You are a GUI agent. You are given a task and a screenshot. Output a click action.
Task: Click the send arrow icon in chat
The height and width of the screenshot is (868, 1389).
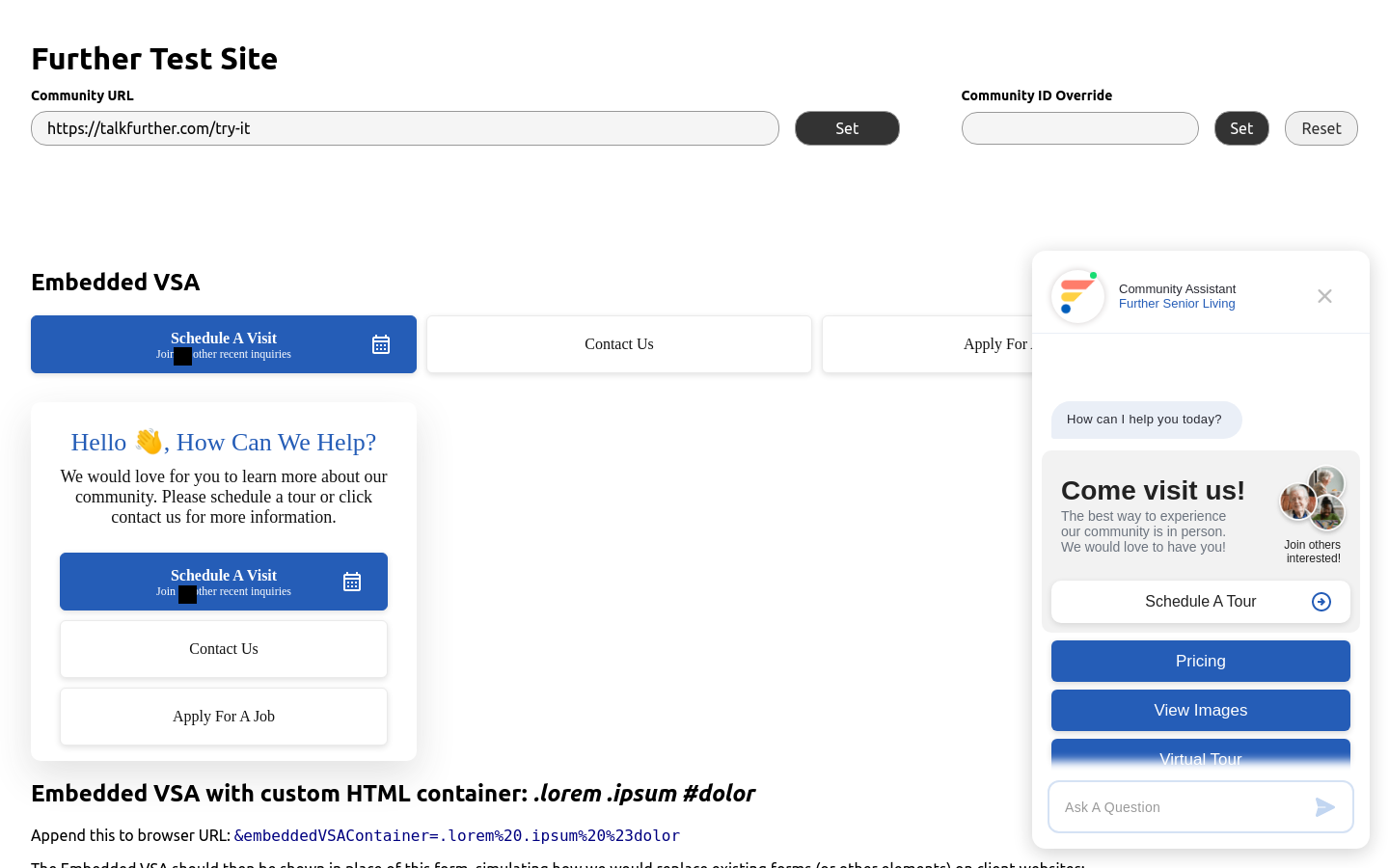pyautogui.click(x=1325, y=807)
